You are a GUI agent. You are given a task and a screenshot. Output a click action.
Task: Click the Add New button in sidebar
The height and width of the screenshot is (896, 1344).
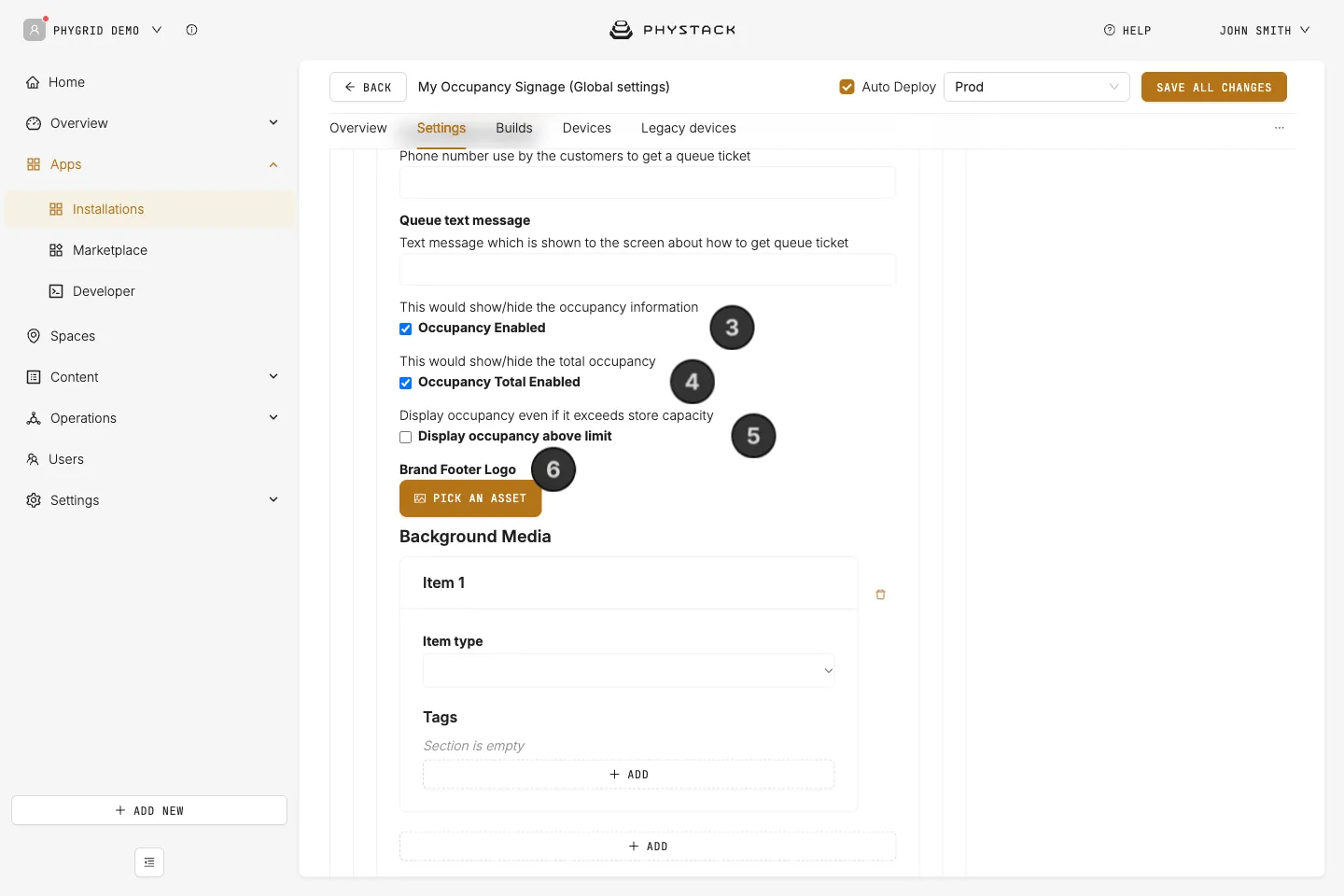click(149, 810)
